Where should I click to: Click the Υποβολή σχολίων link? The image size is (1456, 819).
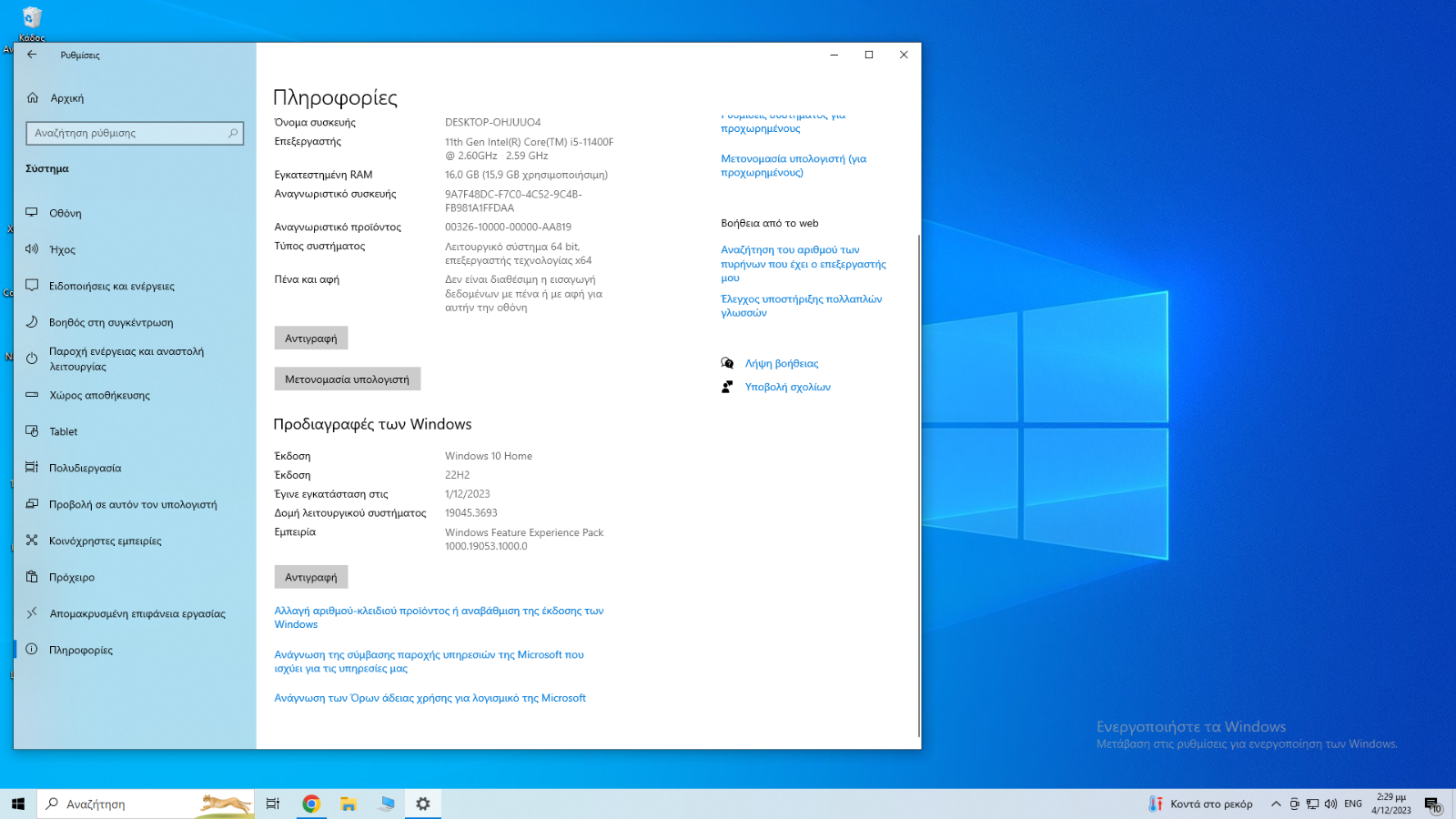pyautogui.click(x=788, y=387)
